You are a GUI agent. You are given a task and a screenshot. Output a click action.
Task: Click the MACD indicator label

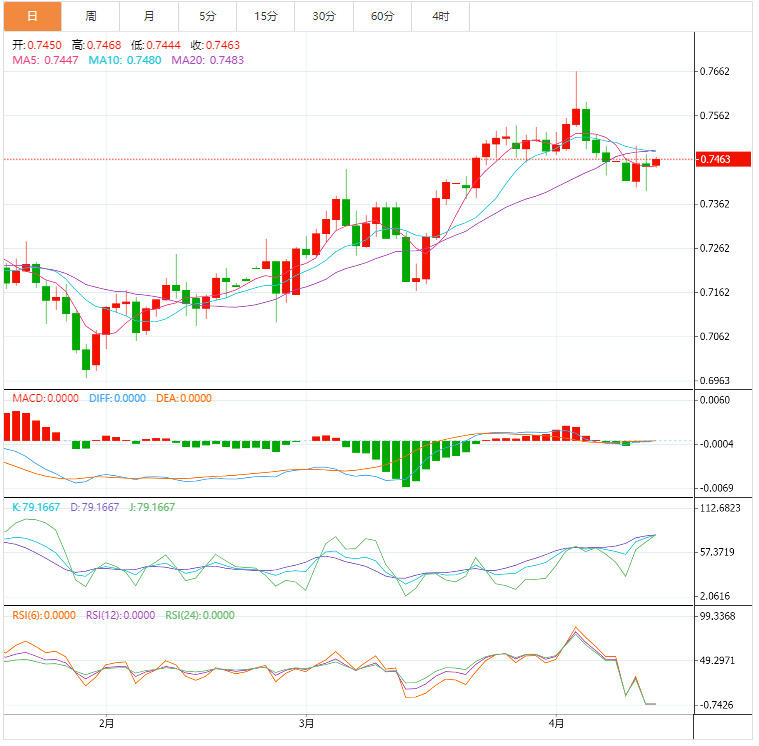coord(45,398)
